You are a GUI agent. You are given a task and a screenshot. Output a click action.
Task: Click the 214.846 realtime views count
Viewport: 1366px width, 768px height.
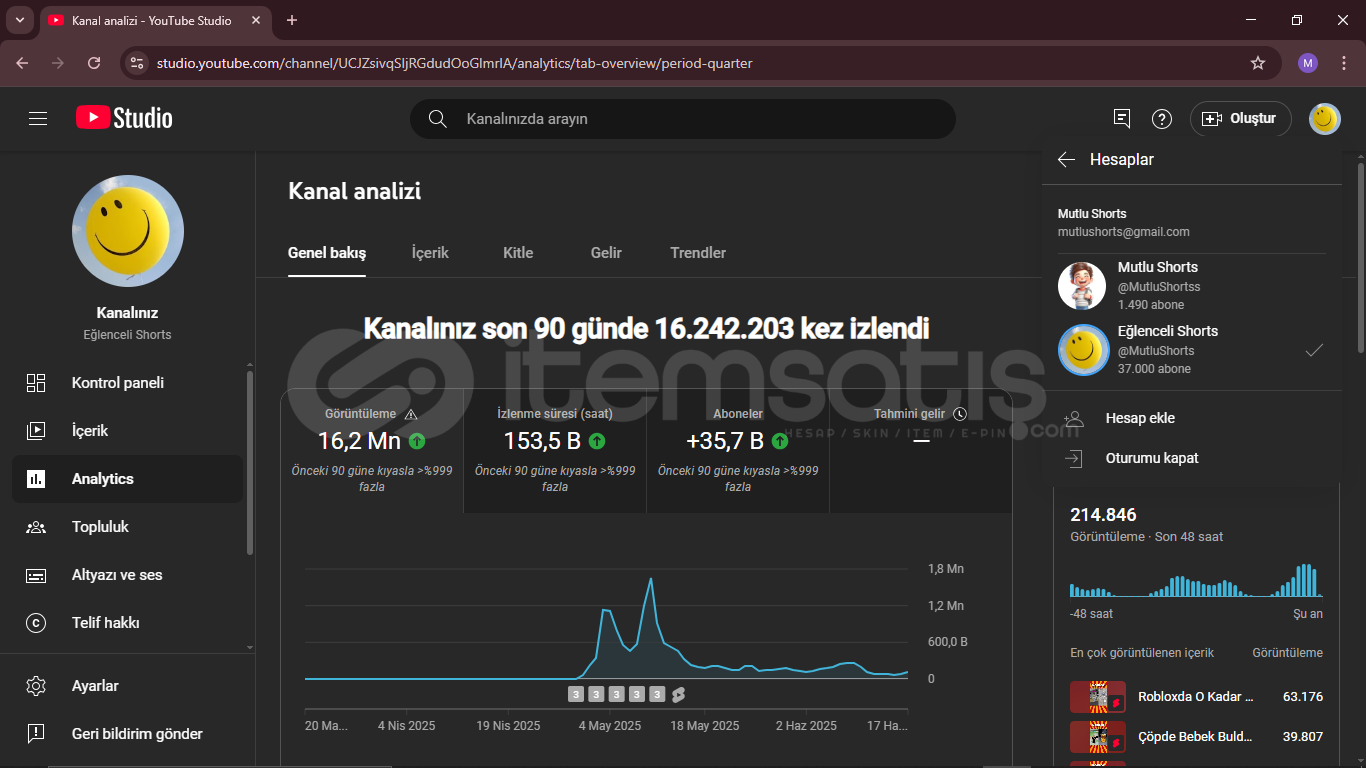[x=1103, y=515]
